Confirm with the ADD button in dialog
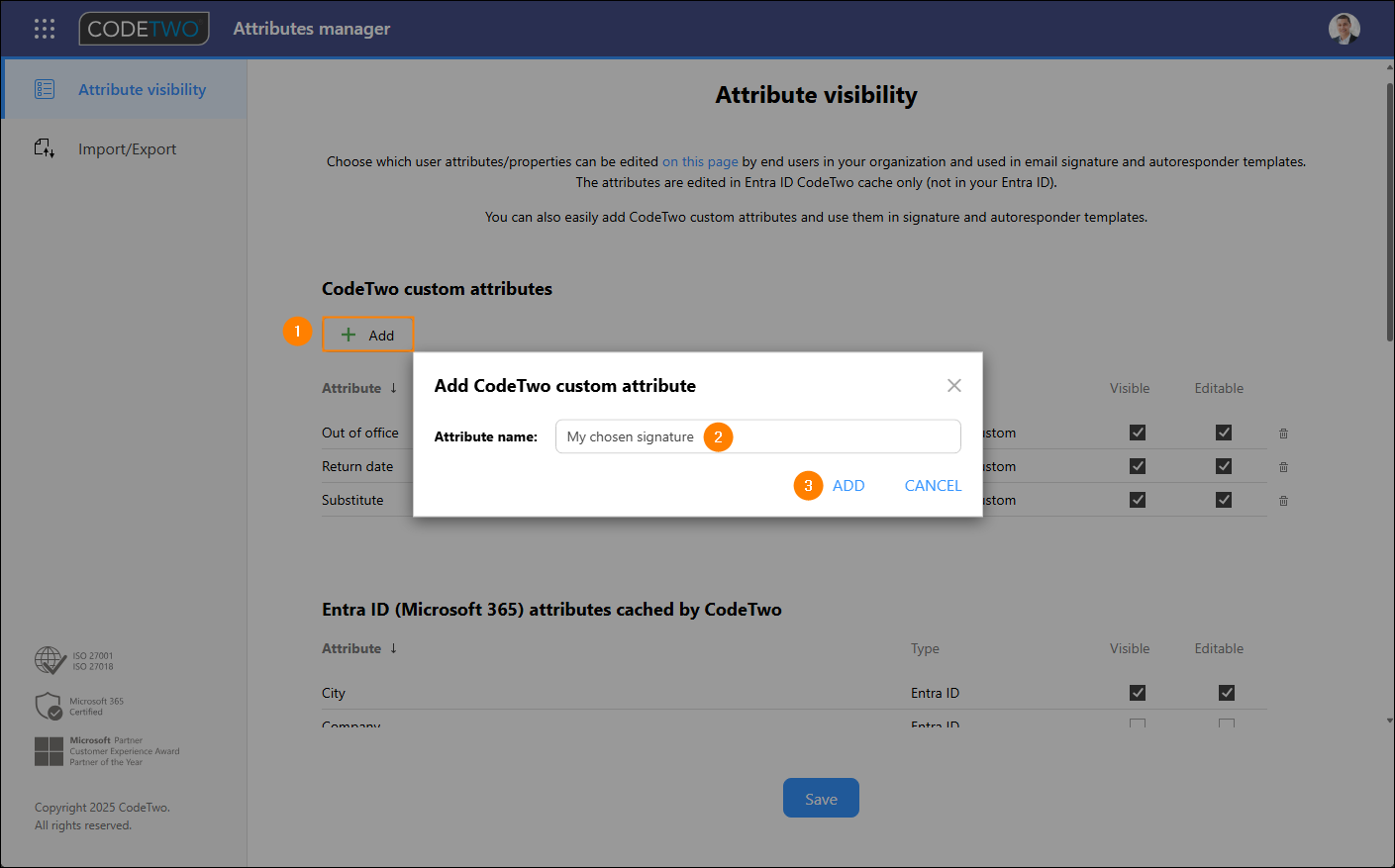This screenshot has width=1395, height=868. tap(848, 486)
